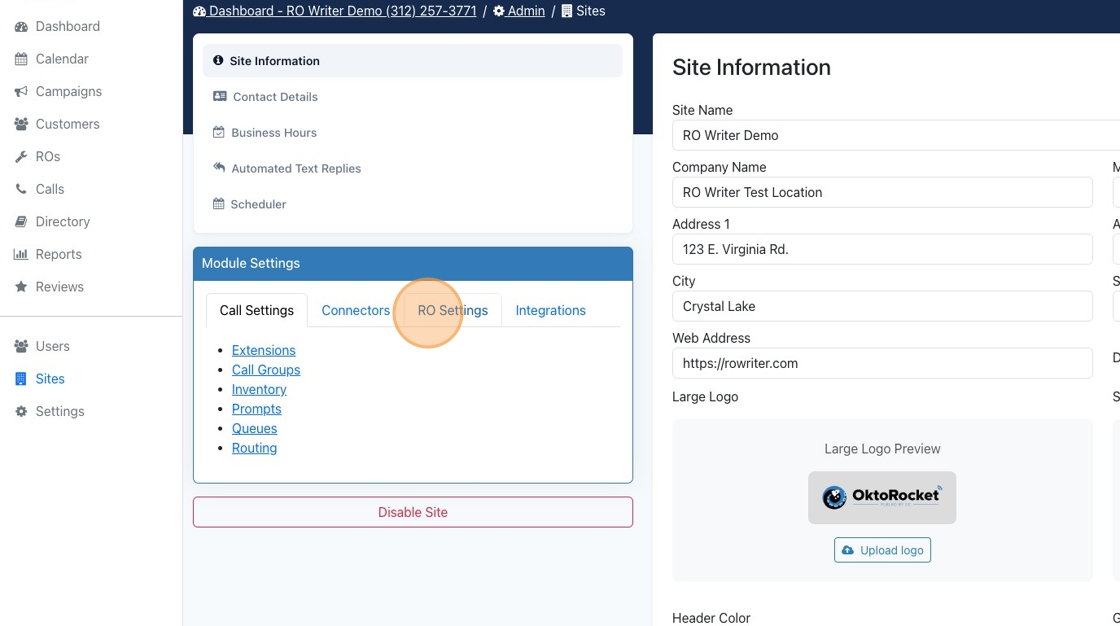The width and height of the screenshot is (1120, 626).
Task: Switch to the Connectors tab
Action: tap(356, 310)
